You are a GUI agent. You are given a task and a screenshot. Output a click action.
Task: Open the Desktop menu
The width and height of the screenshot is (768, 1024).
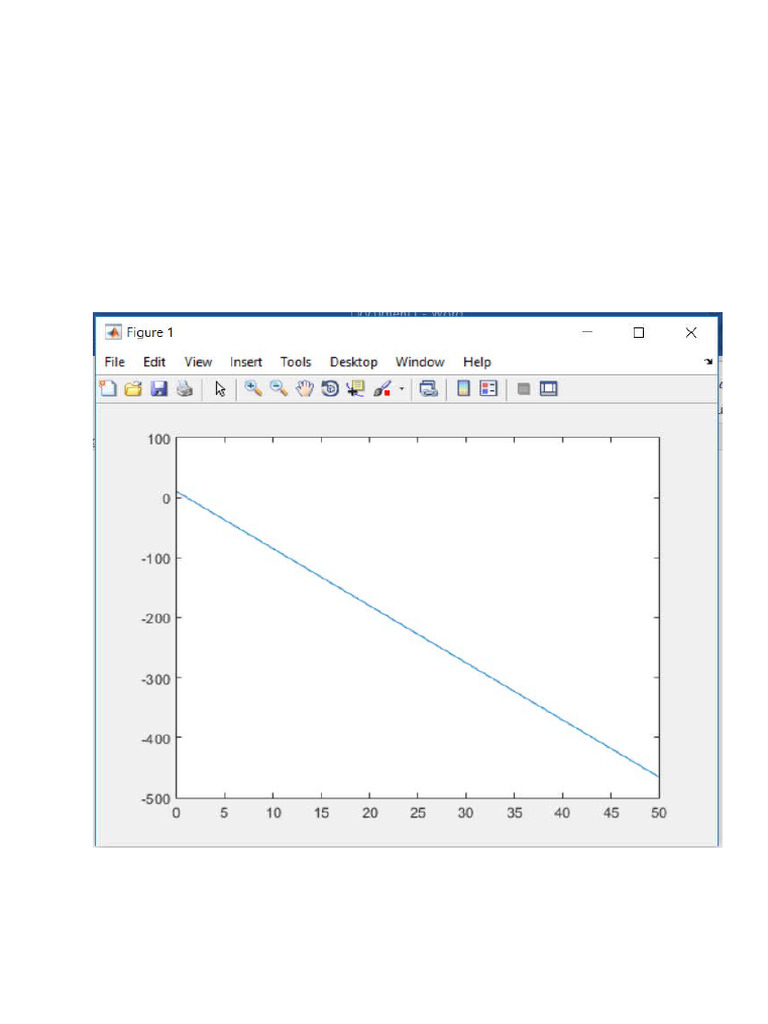point(353,362)
